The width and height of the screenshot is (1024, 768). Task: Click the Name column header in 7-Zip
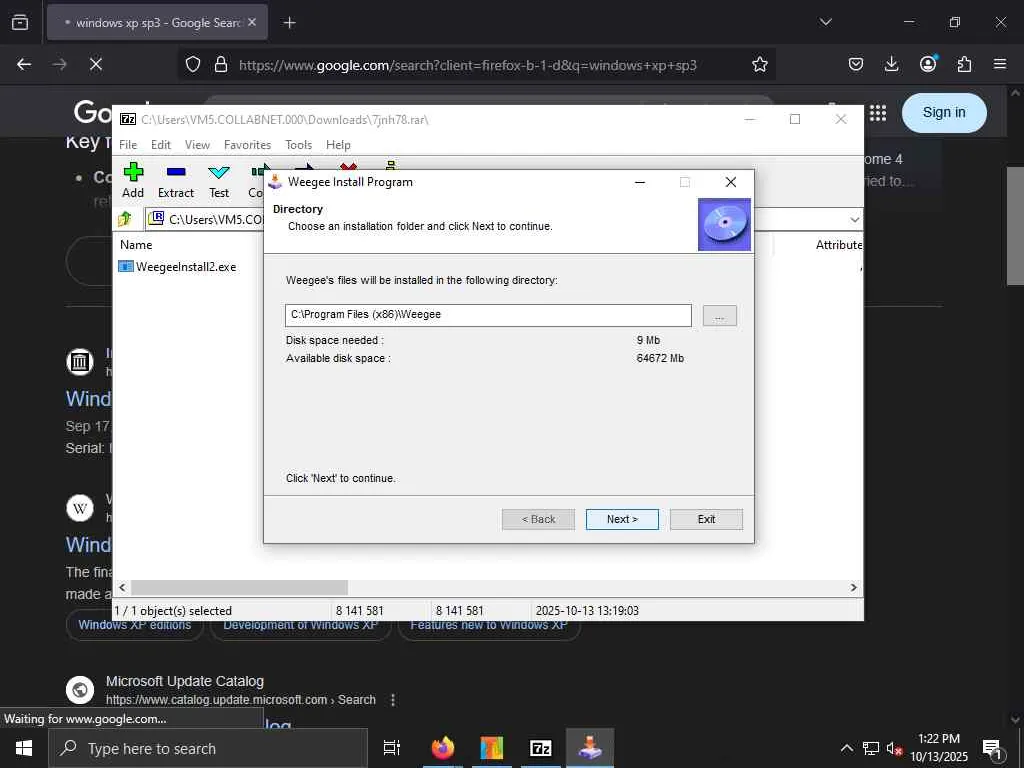136,245
